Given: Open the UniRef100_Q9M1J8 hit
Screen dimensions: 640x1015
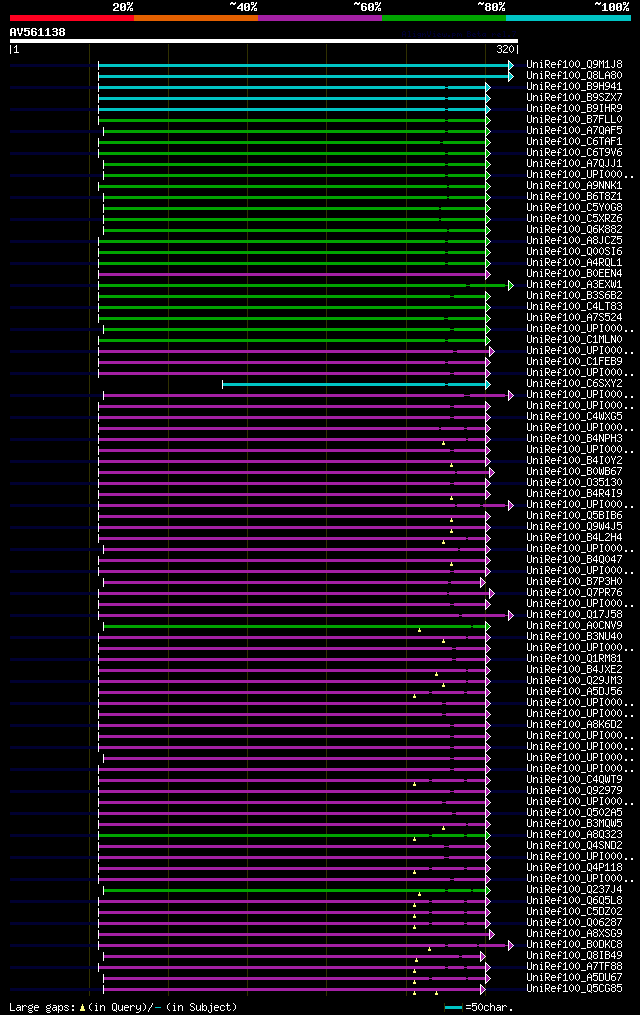Looking at the screenshot, I should (x=574, y=65).
